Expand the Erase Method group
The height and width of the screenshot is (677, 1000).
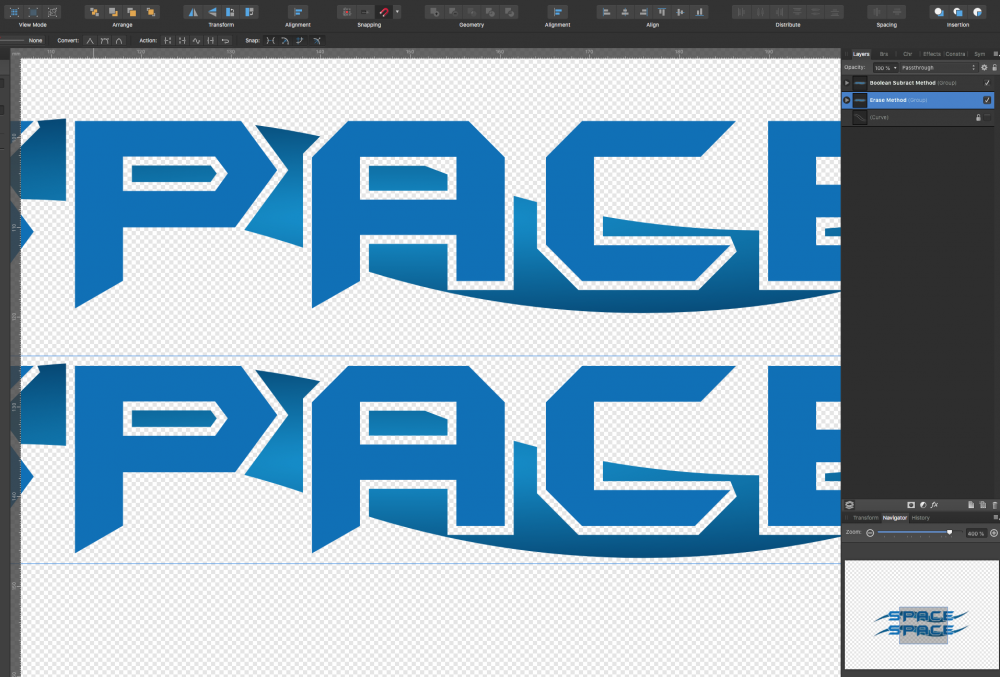click(847, 100)
